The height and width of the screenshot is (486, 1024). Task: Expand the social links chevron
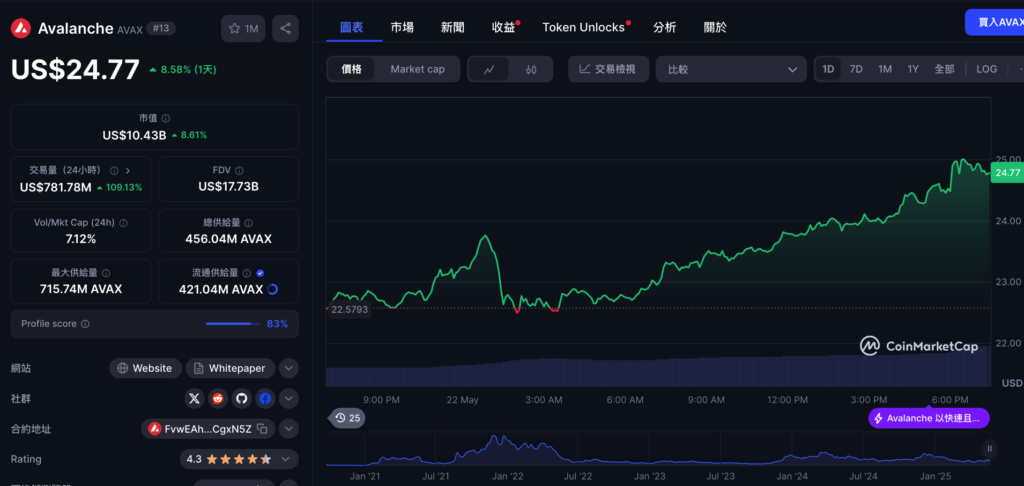pyautogui.click(x=289, y=399)
